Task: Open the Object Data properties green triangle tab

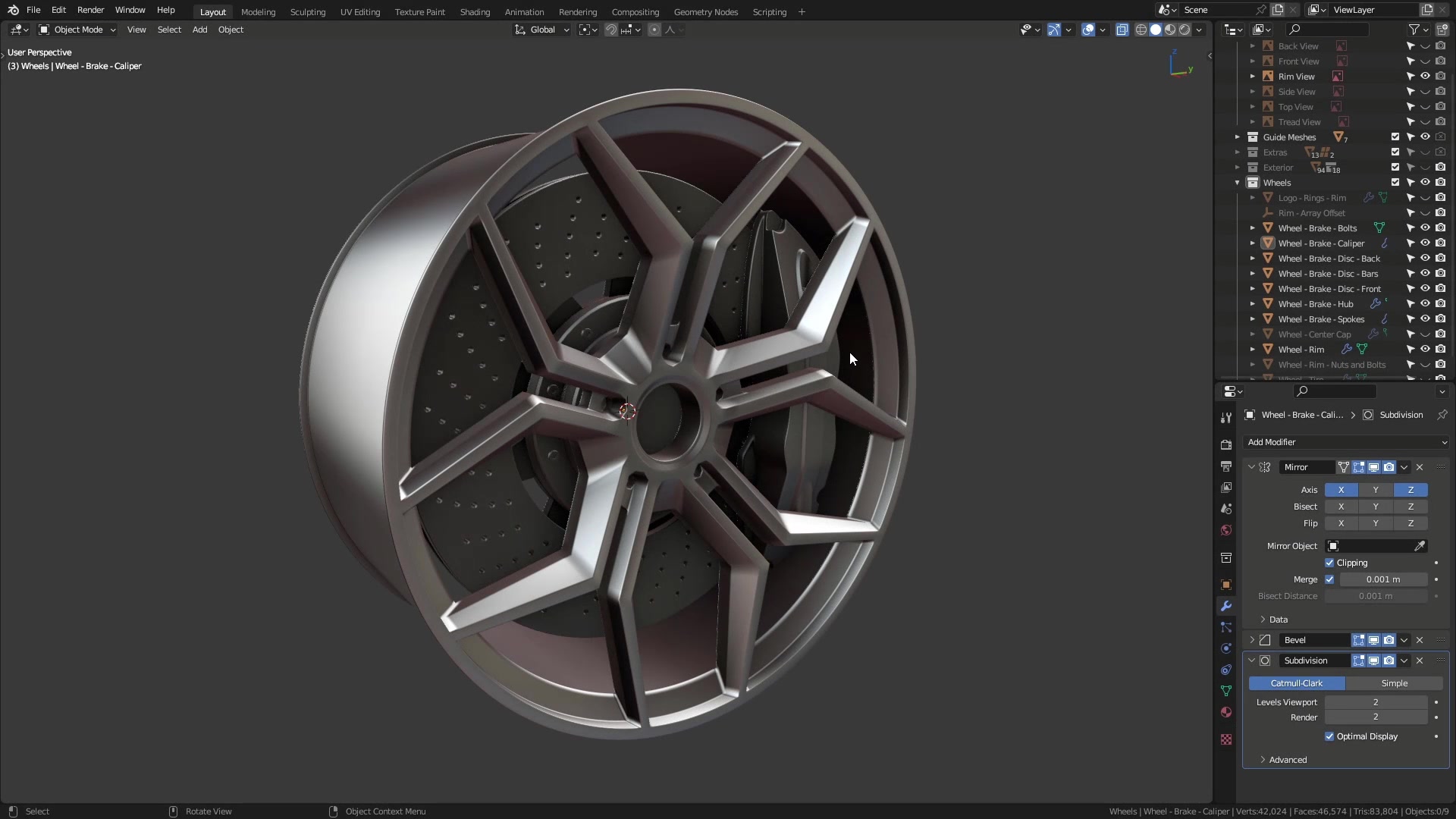Action: tap(1226, 691)
